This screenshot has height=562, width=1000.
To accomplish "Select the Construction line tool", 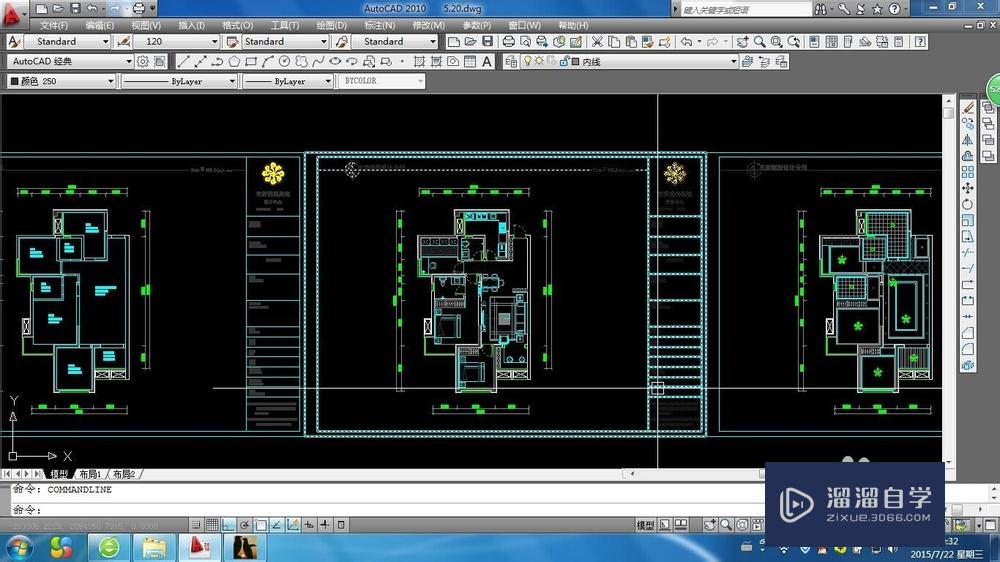I will point(200,61).
